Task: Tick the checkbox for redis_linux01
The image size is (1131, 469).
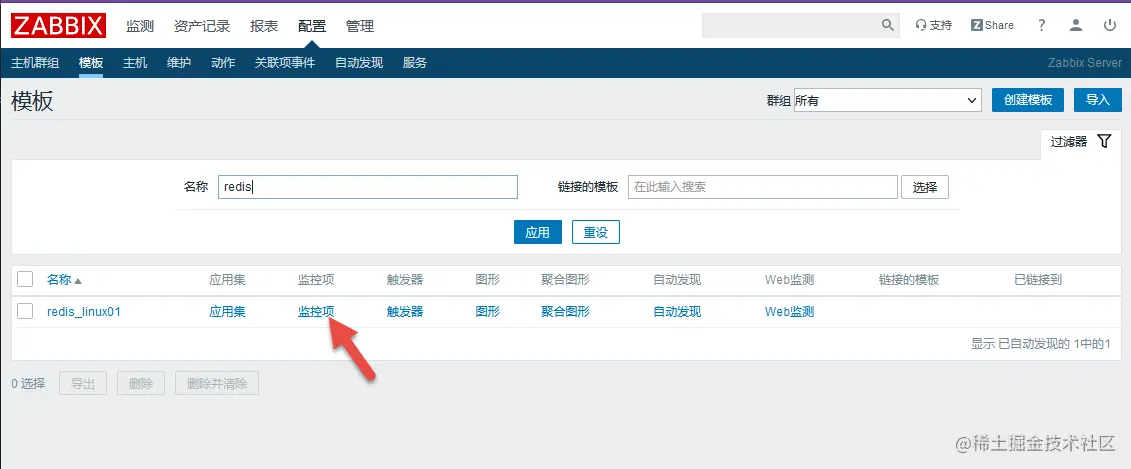Action: [x=25, y=311]
